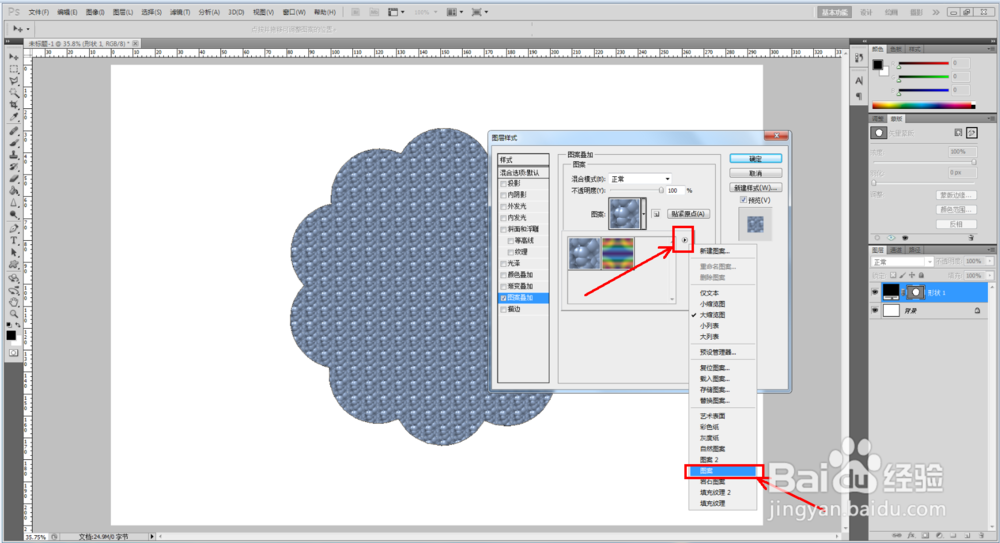The image size is (1000, 543).
Task: Choose 预设管理器... in the flyout menu
Action: pos(717,352)
